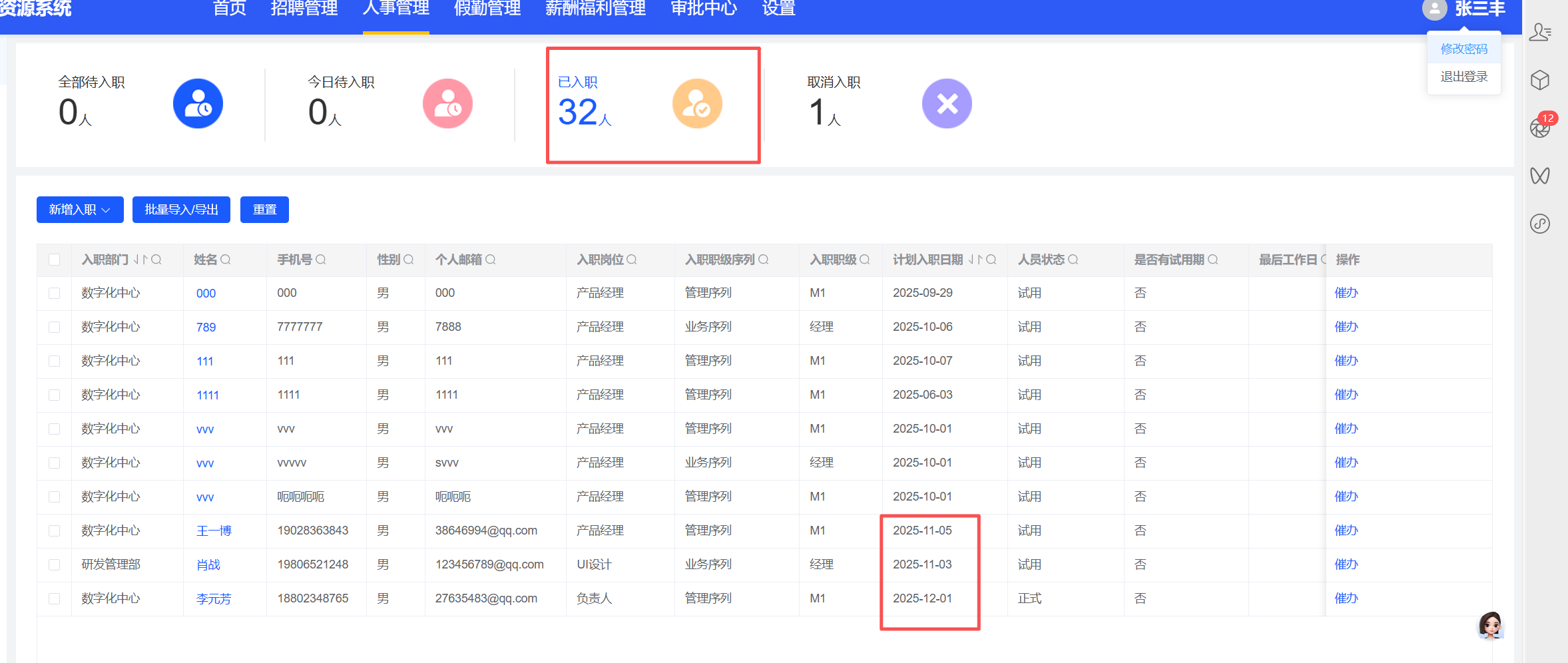Click the orange 已入职 person-check icon

coord(697,104)
